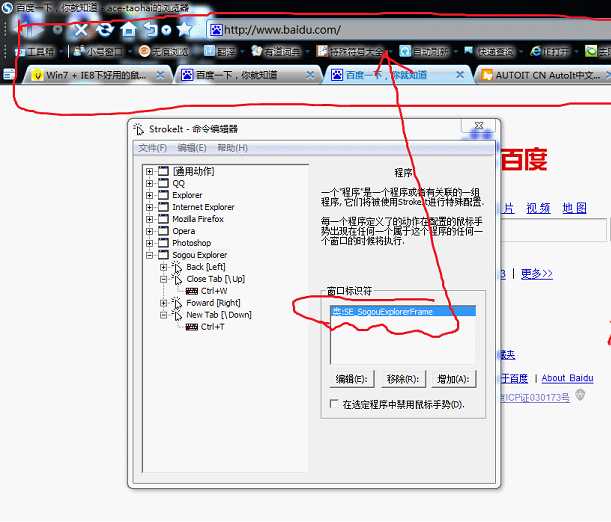Collapse the Close Tab gesture node

coord(164,279)
